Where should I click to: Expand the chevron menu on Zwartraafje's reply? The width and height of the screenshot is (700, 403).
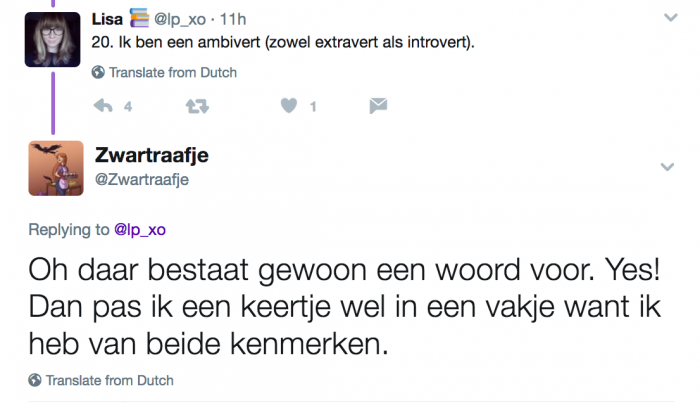667,167
